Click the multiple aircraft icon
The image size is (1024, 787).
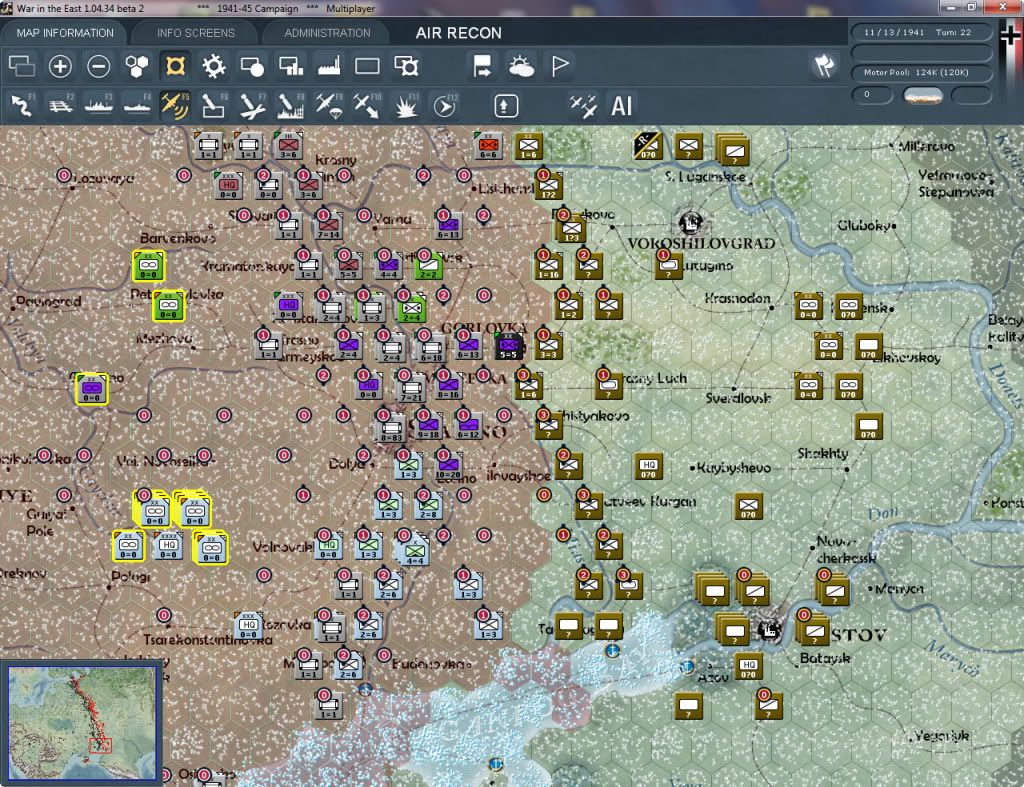pos(583,106)
